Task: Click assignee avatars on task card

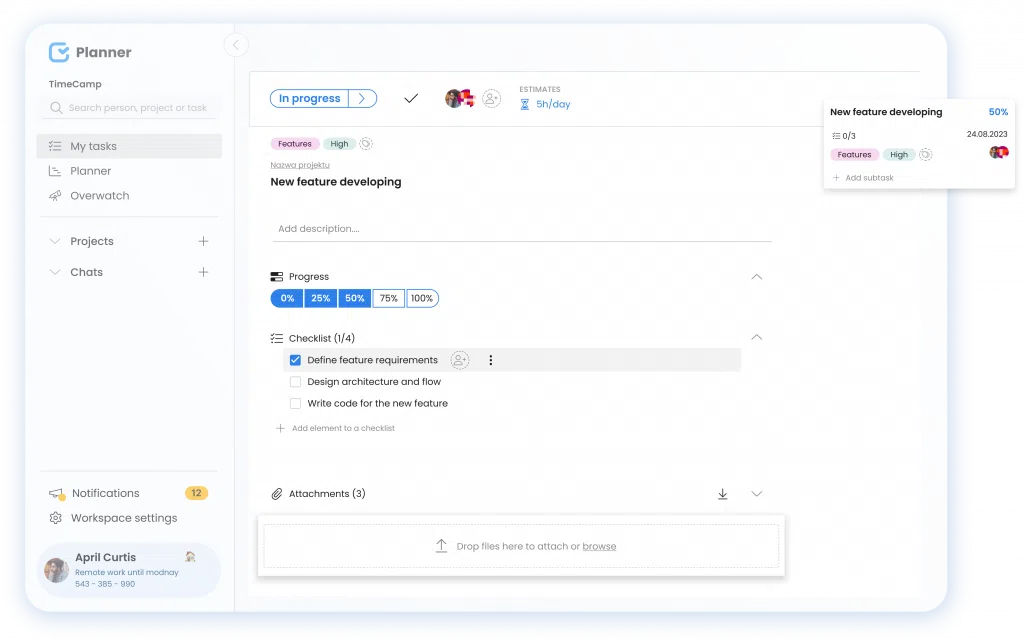Action: 999,153
